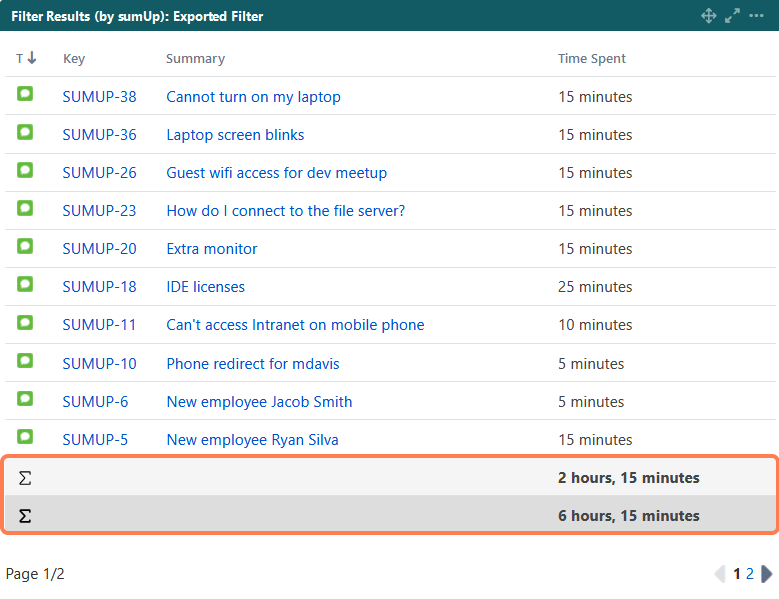
Task: Click the previous page left arrow
Action: click(720, 574)
